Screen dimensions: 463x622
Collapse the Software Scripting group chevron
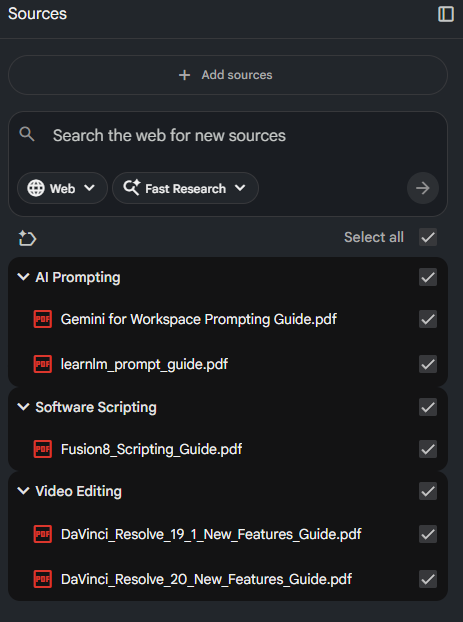tap(23, 407)
